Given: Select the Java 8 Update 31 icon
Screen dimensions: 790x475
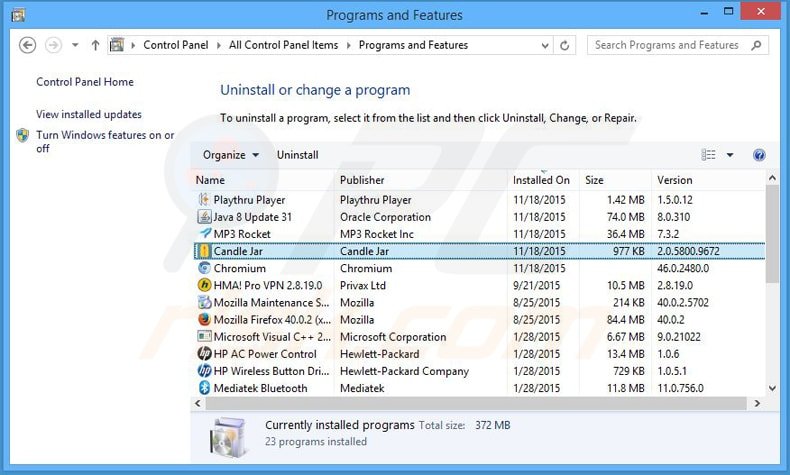Looking at the screenshot, I should tap(204, 217).
